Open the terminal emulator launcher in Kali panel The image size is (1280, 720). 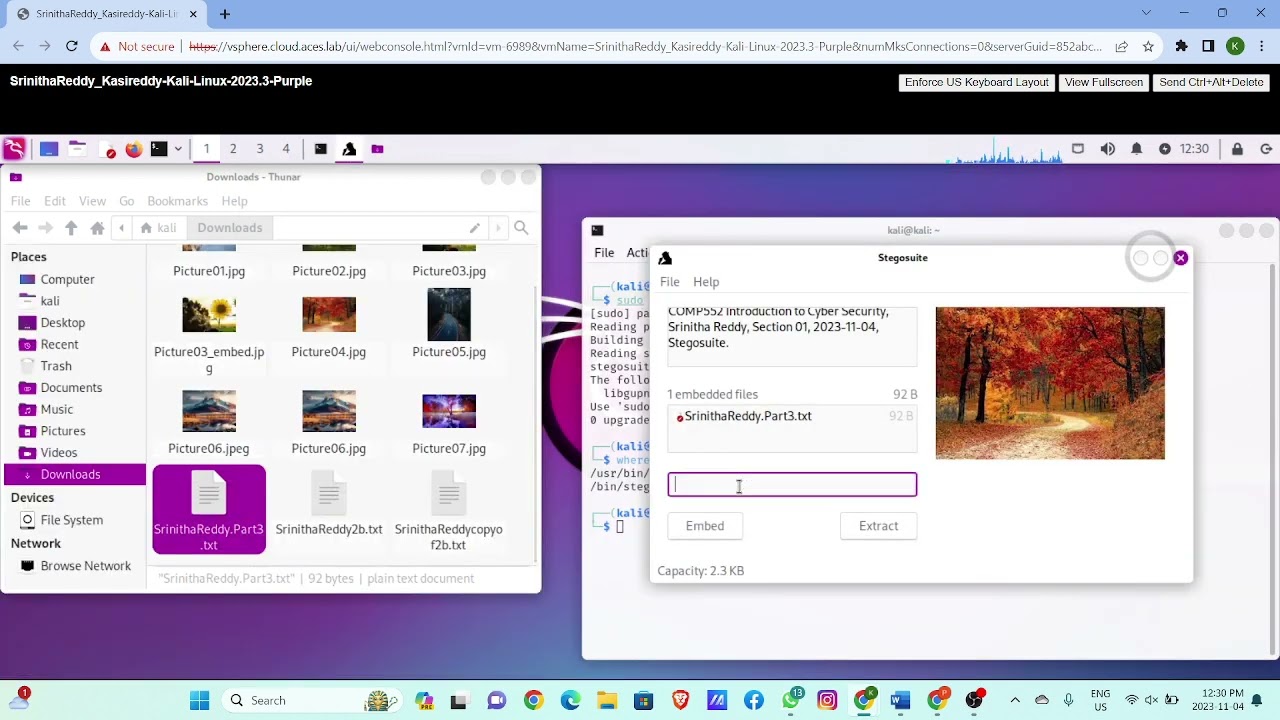(x=159, y=149)
